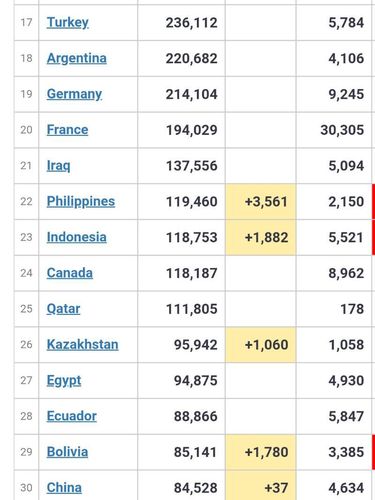This screenshot has width=375, height=500.
Task: Select Indonesia new cases cell +1,882
Action: click(261, 237)
